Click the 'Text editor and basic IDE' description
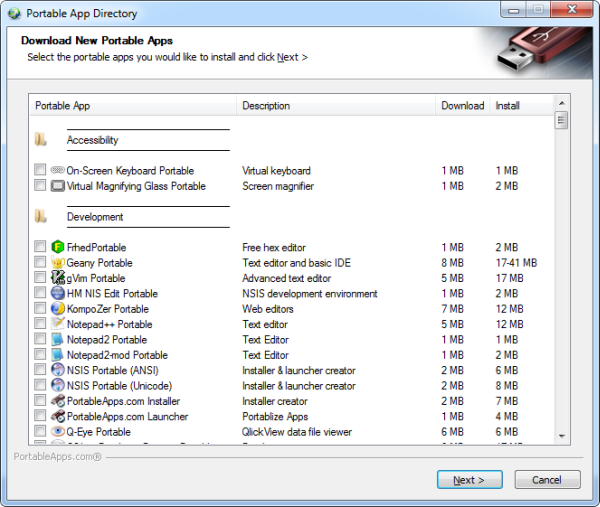 click(x=296, y=263)
